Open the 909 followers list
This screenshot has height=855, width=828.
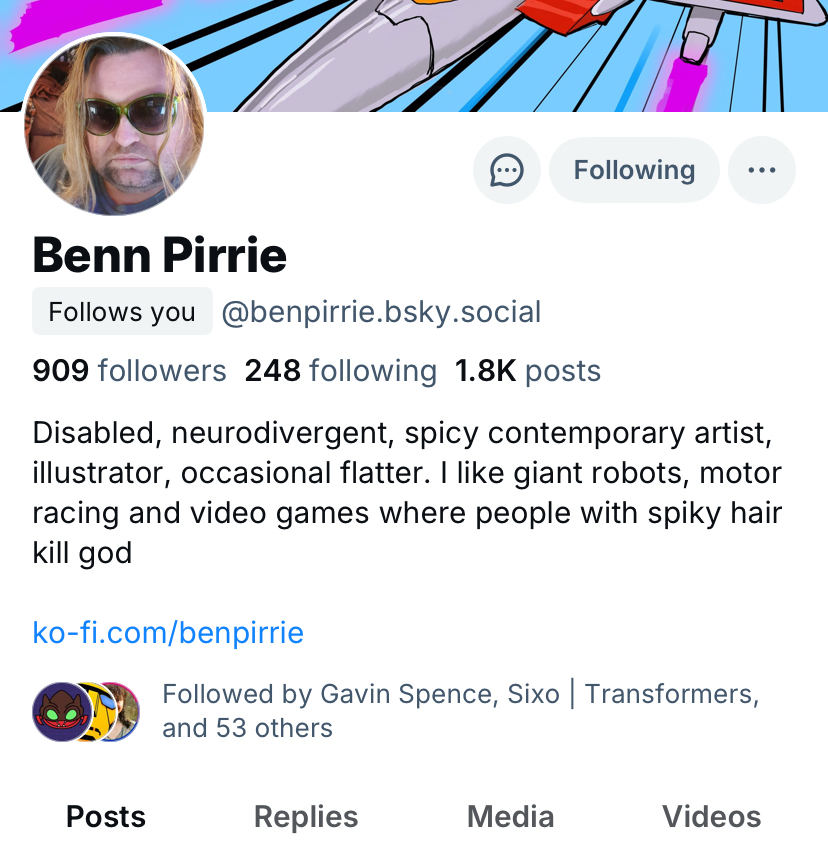[130, 371]
